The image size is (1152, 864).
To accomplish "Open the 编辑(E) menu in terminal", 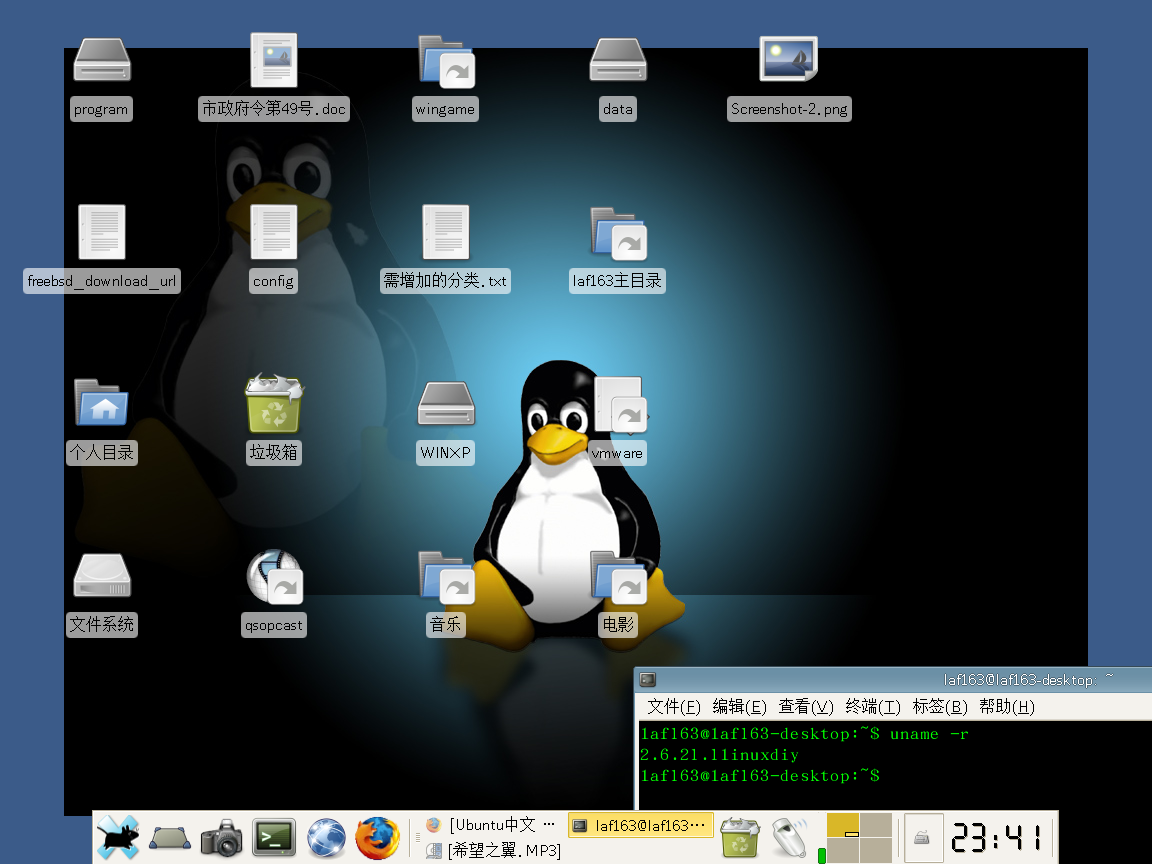I will 739,707.
